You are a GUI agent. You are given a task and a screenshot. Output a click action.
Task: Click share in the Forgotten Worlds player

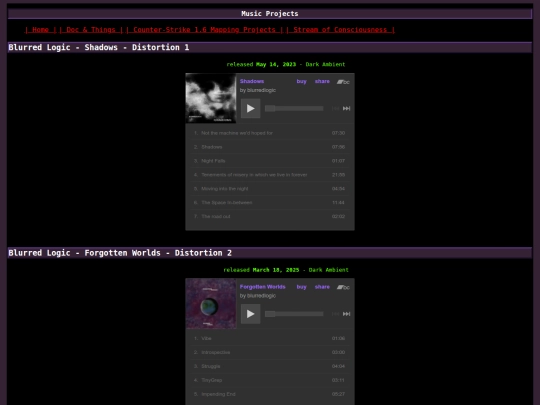click(322, 287)
